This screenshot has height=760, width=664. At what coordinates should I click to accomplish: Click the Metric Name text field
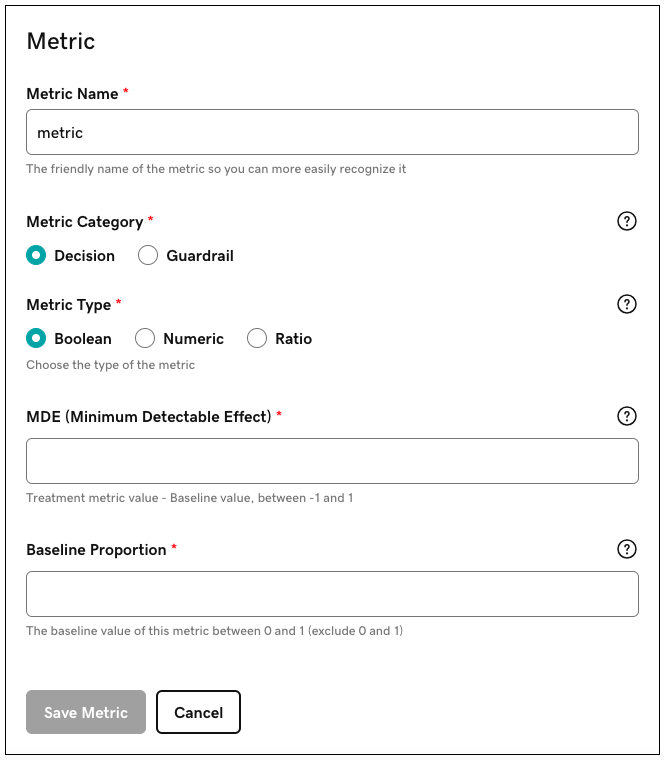[332, 132]
